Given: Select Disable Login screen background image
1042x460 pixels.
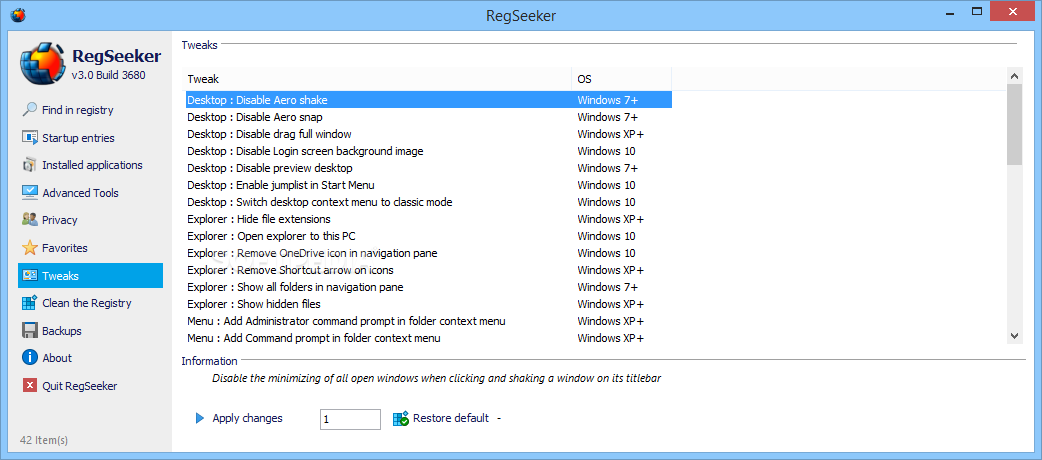Looking at the screenshot, I should coord(429,151).
